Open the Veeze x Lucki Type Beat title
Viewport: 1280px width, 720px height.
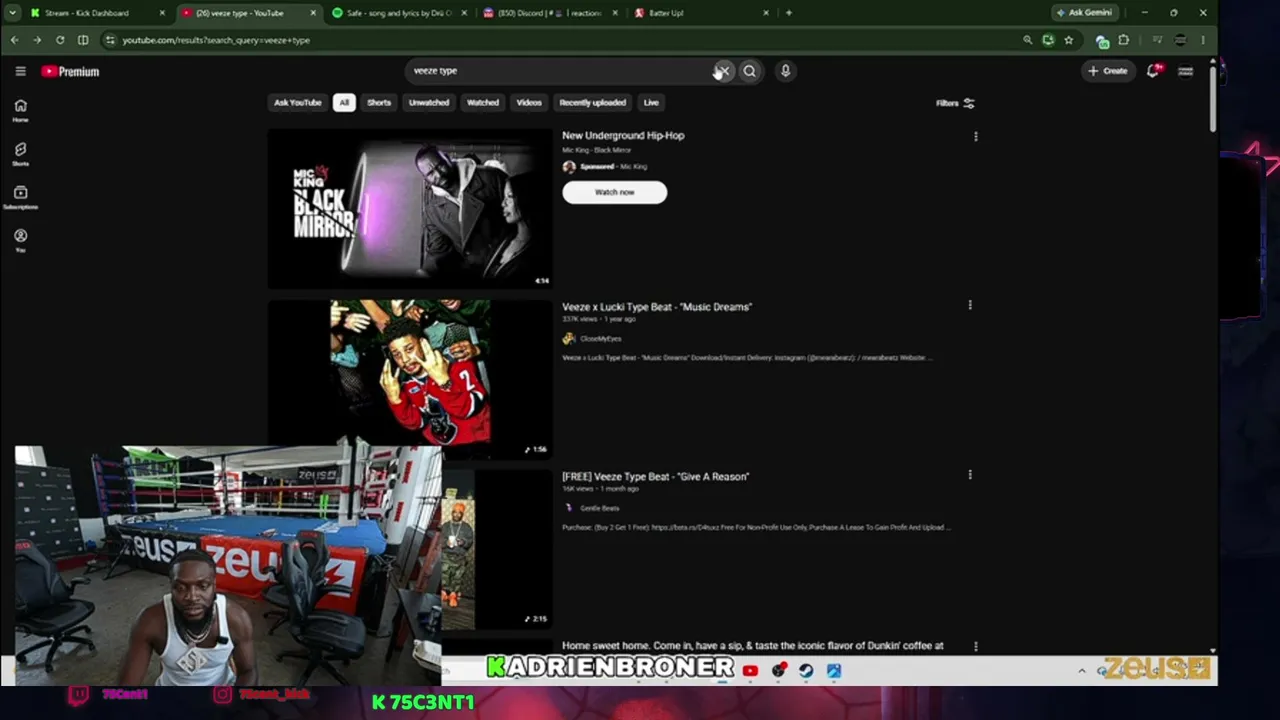tap(657, 307)
